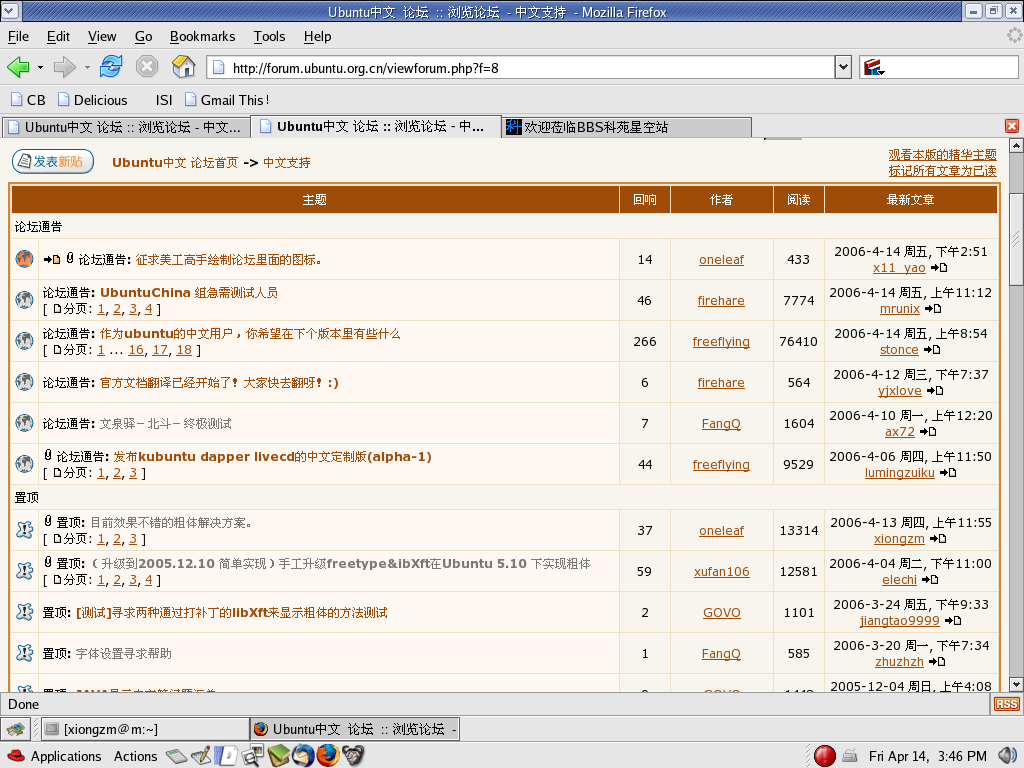
Task: Click the red alert notification icon
Action: 825,756
